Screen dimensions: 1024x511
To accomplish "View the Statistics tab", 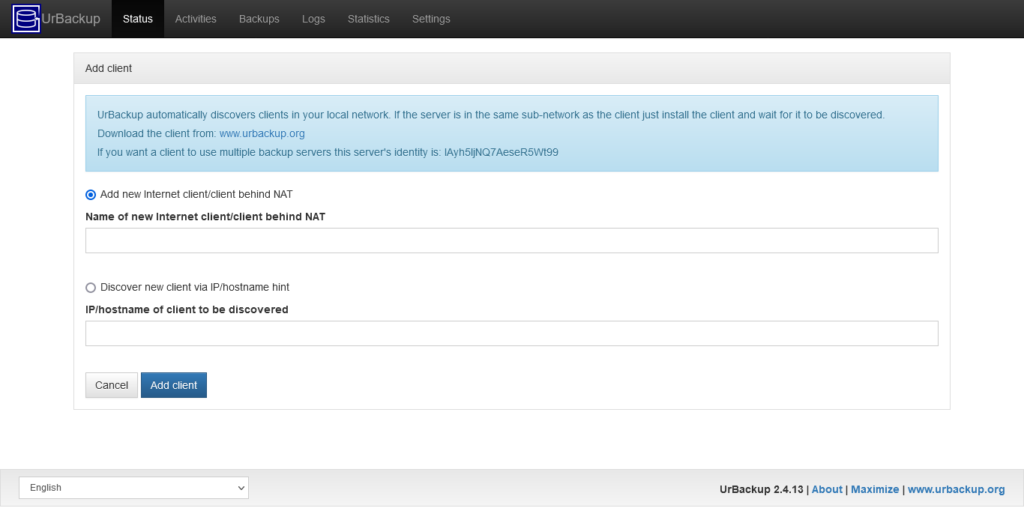I will (368, 19).
